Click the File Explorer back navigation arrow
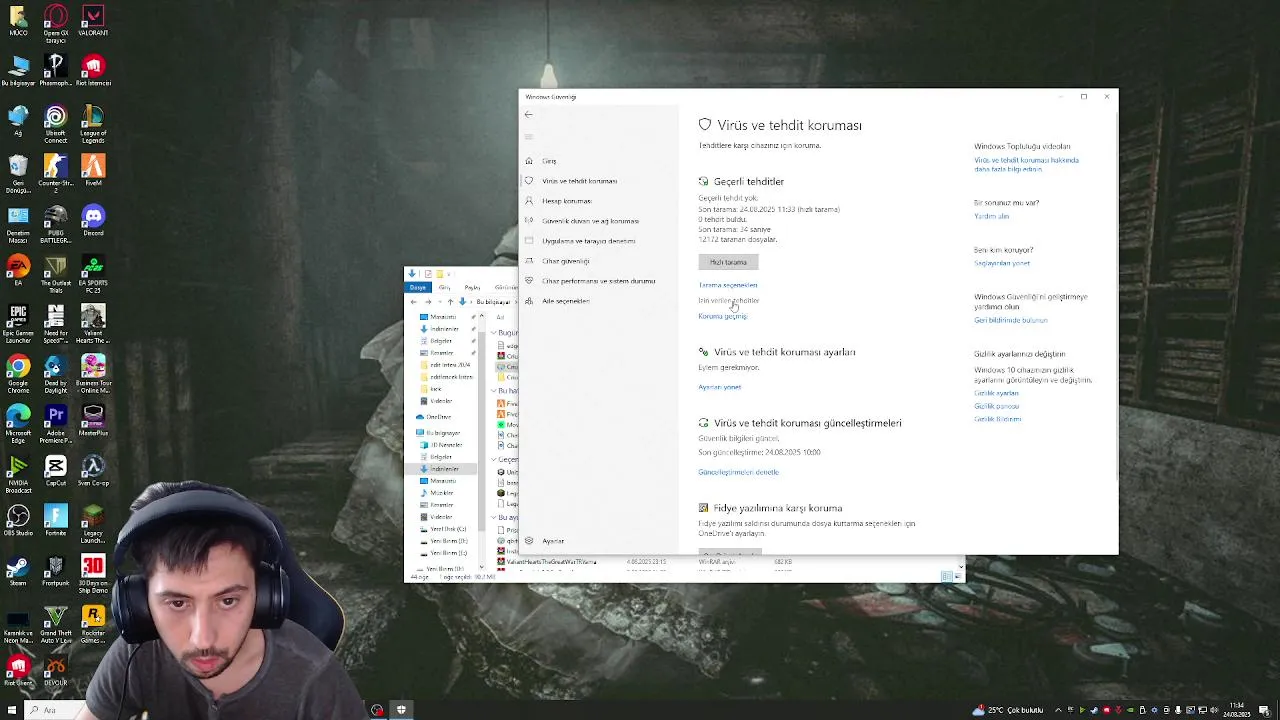 (x=414, y=301)
